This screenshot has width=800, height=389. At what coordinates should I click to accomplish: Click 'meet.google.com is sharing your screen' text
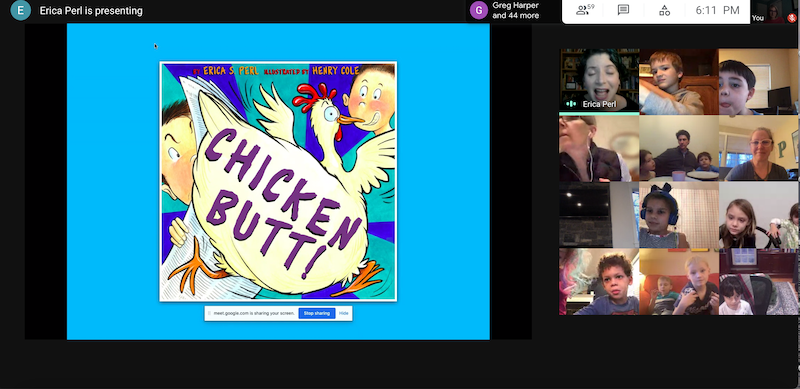click(x=254, y=313)
